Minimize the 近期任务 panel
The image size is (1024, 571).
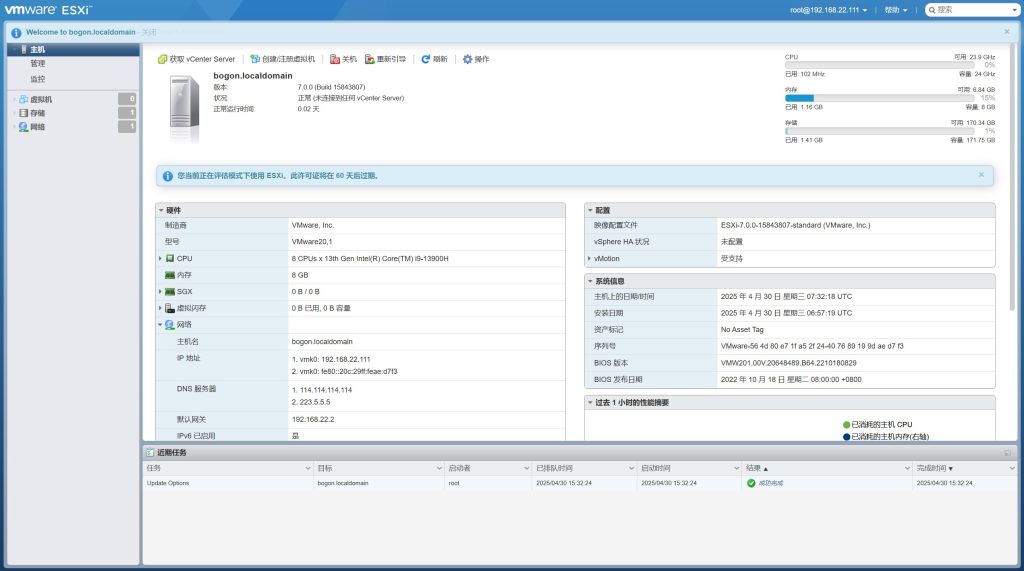tap(1007, 453)
